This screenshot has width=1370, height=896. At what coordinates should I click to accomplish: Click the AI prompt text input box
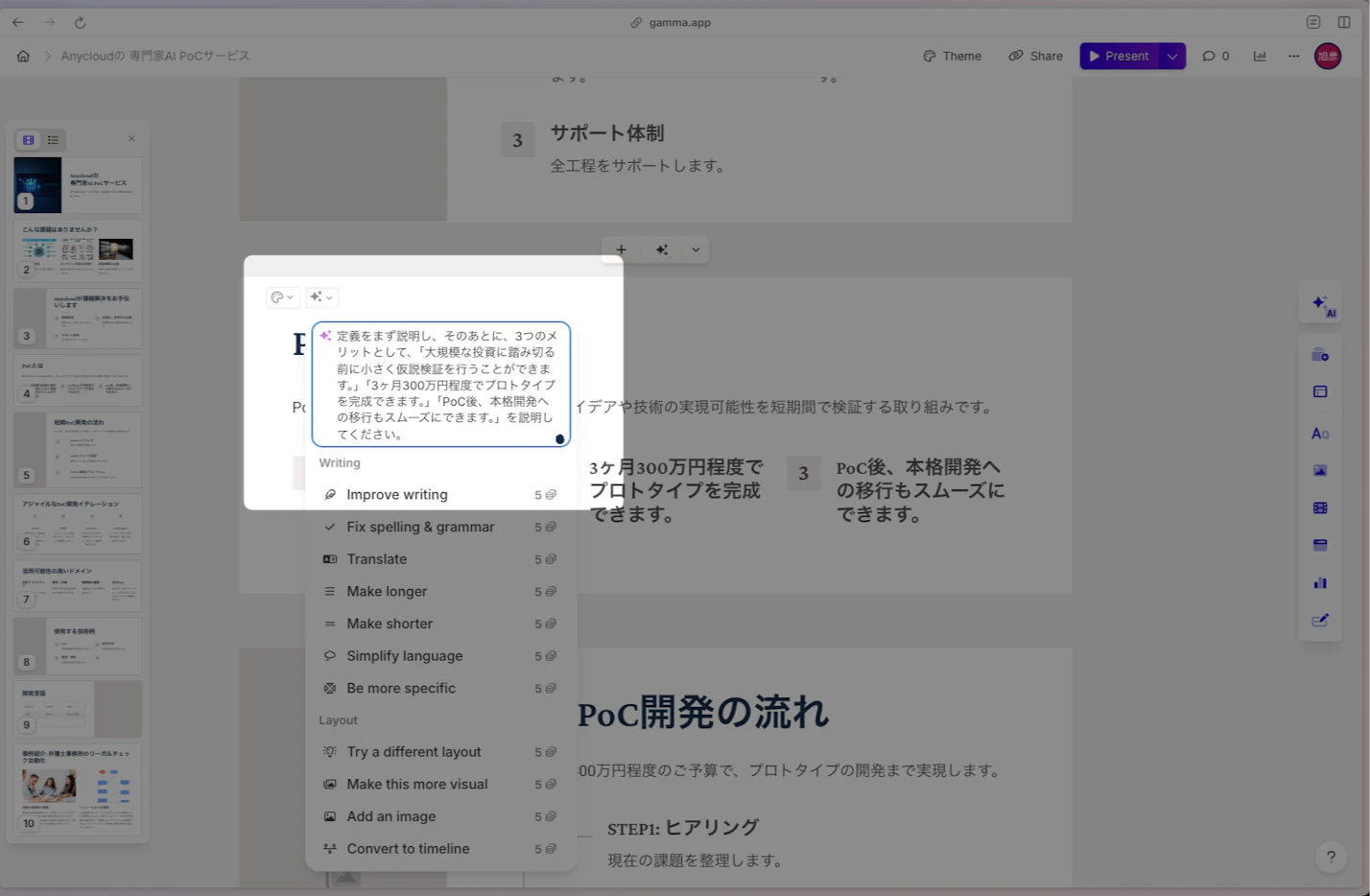(441, 385)
